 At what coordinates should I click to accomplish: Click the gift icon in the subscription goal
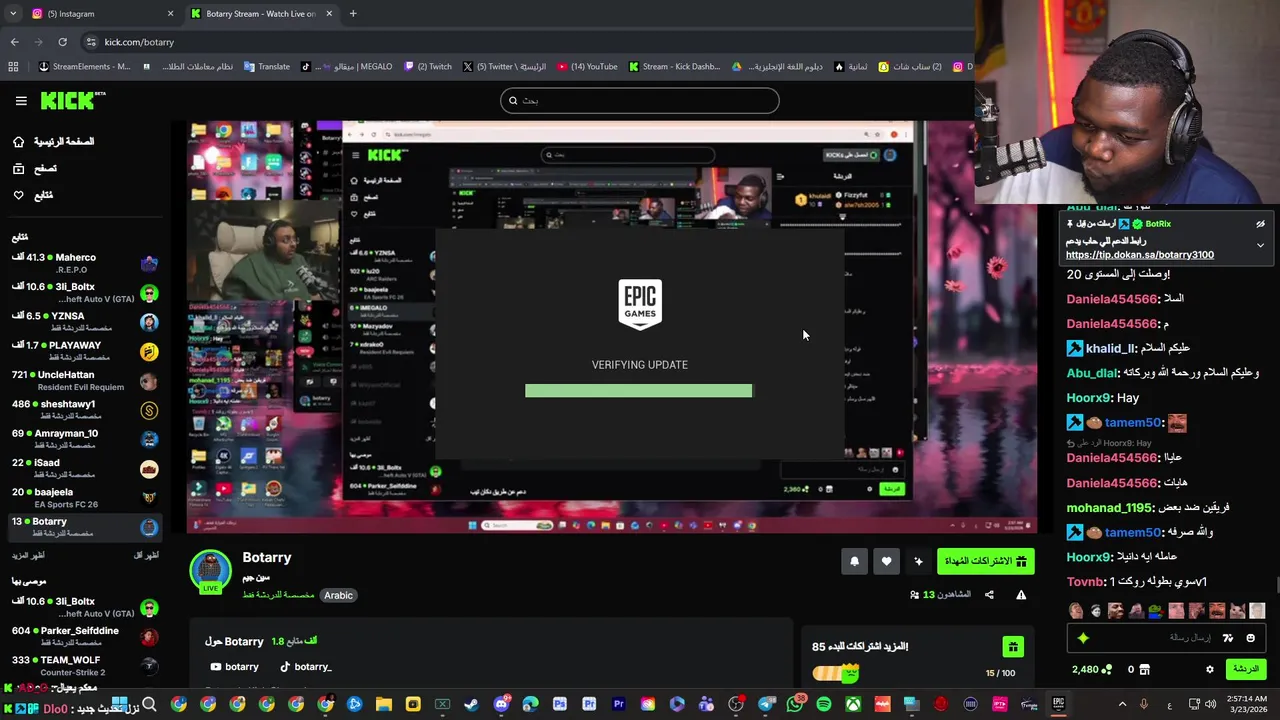point(1013,647)
